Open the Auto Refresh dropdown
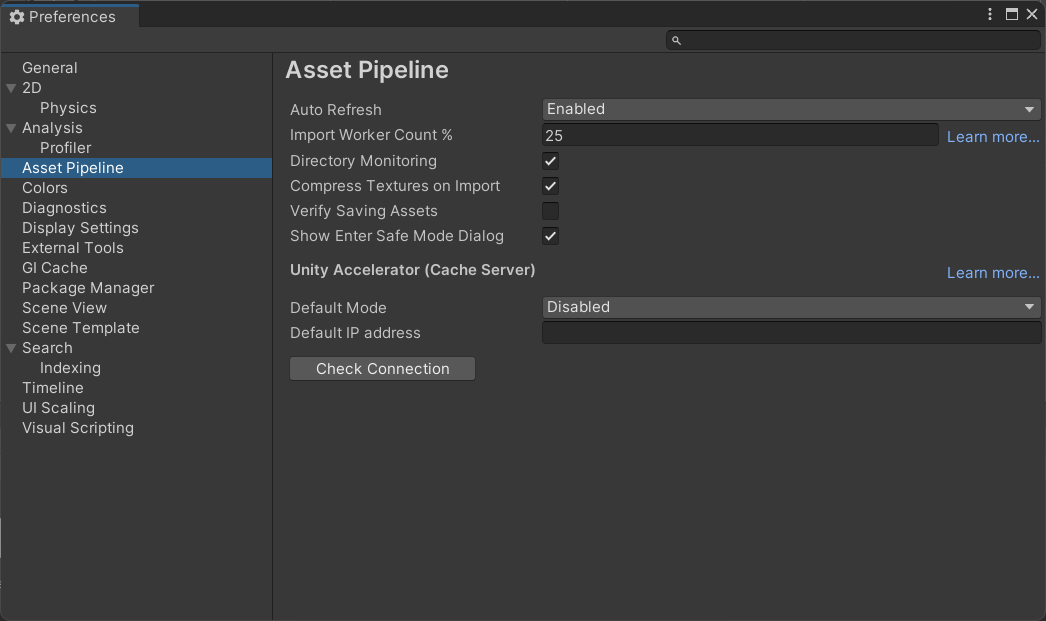Viewport: 1046px width, 621px height. pyautogui.click(x=790, y=108)
